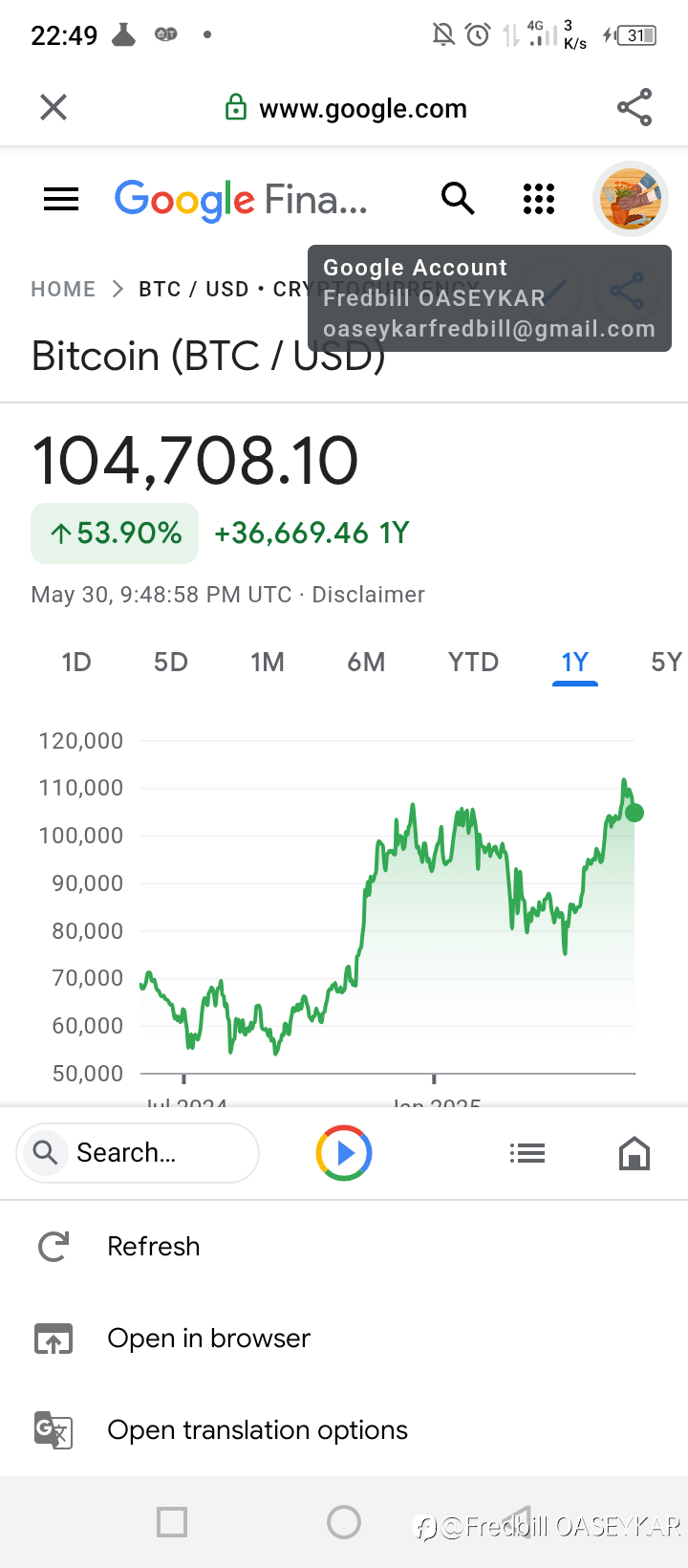The image size is (688, 1568).
Task: Switch to YTD range
Action: point(473,662)
